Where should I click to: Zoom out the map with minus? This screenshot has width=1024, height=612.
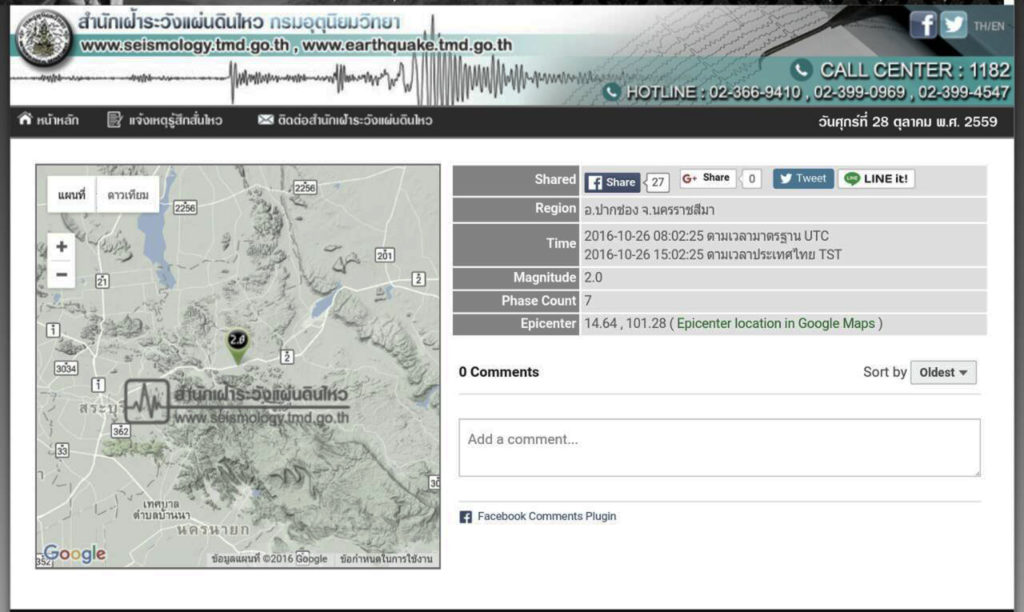coord(61,274)
